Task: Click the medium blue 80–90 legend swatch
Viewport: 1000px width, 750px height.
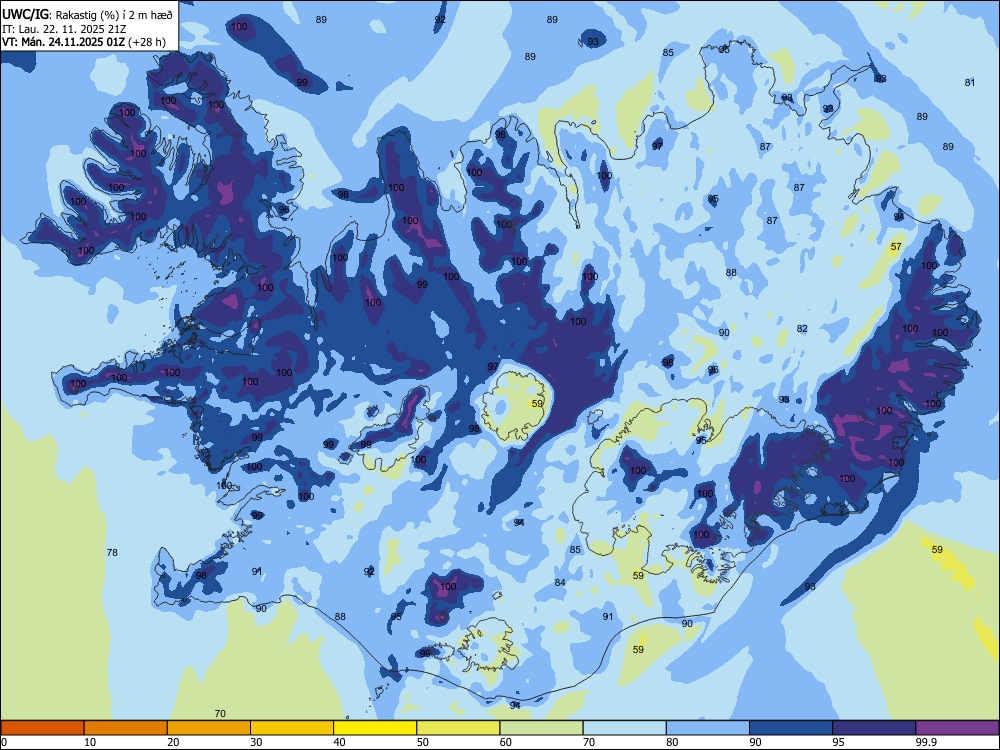Action: click(x=708, y=728)
